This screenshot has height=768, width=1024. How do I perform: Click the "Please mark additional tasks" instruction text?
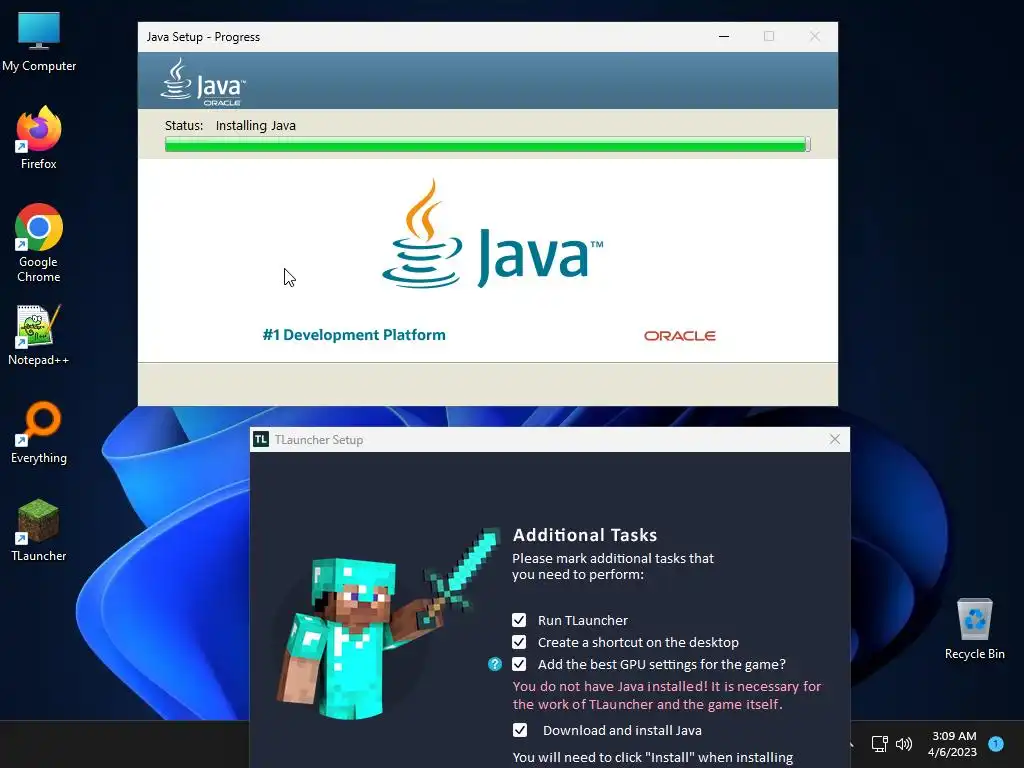[x=613, y=566]
